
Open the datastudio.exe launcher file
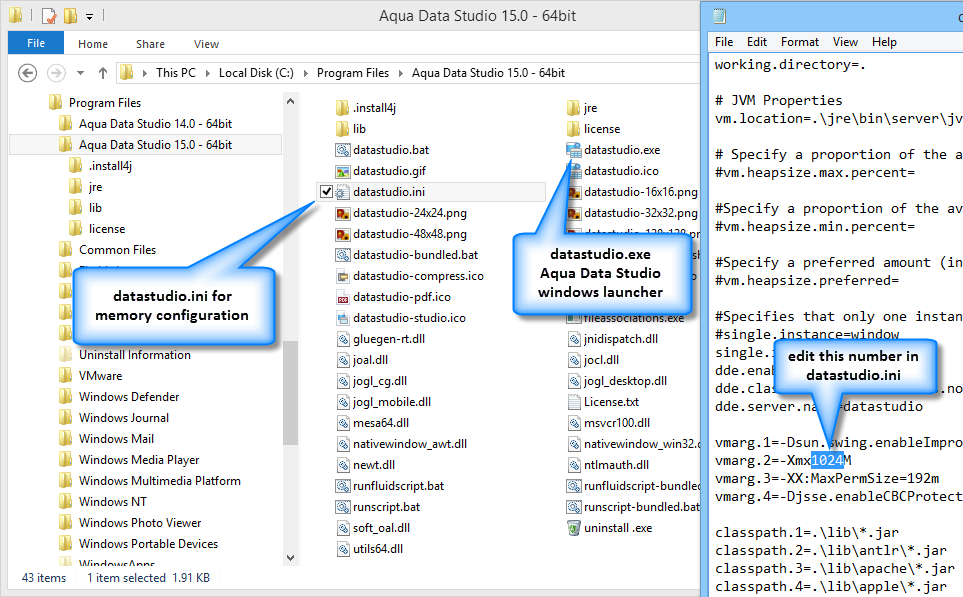coord(621,150)
